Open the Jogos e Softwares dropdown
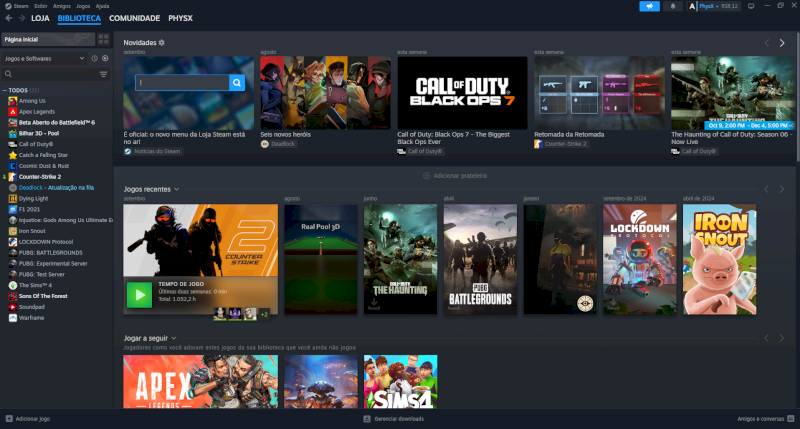 [x=44, y=59]
